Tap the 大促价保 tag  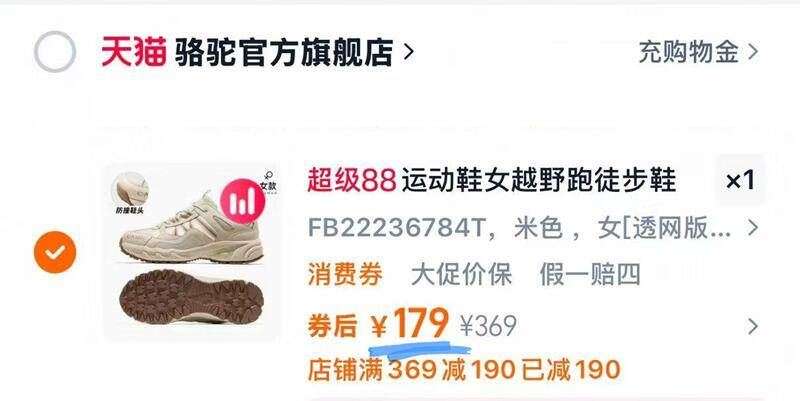tap(461, 275)
